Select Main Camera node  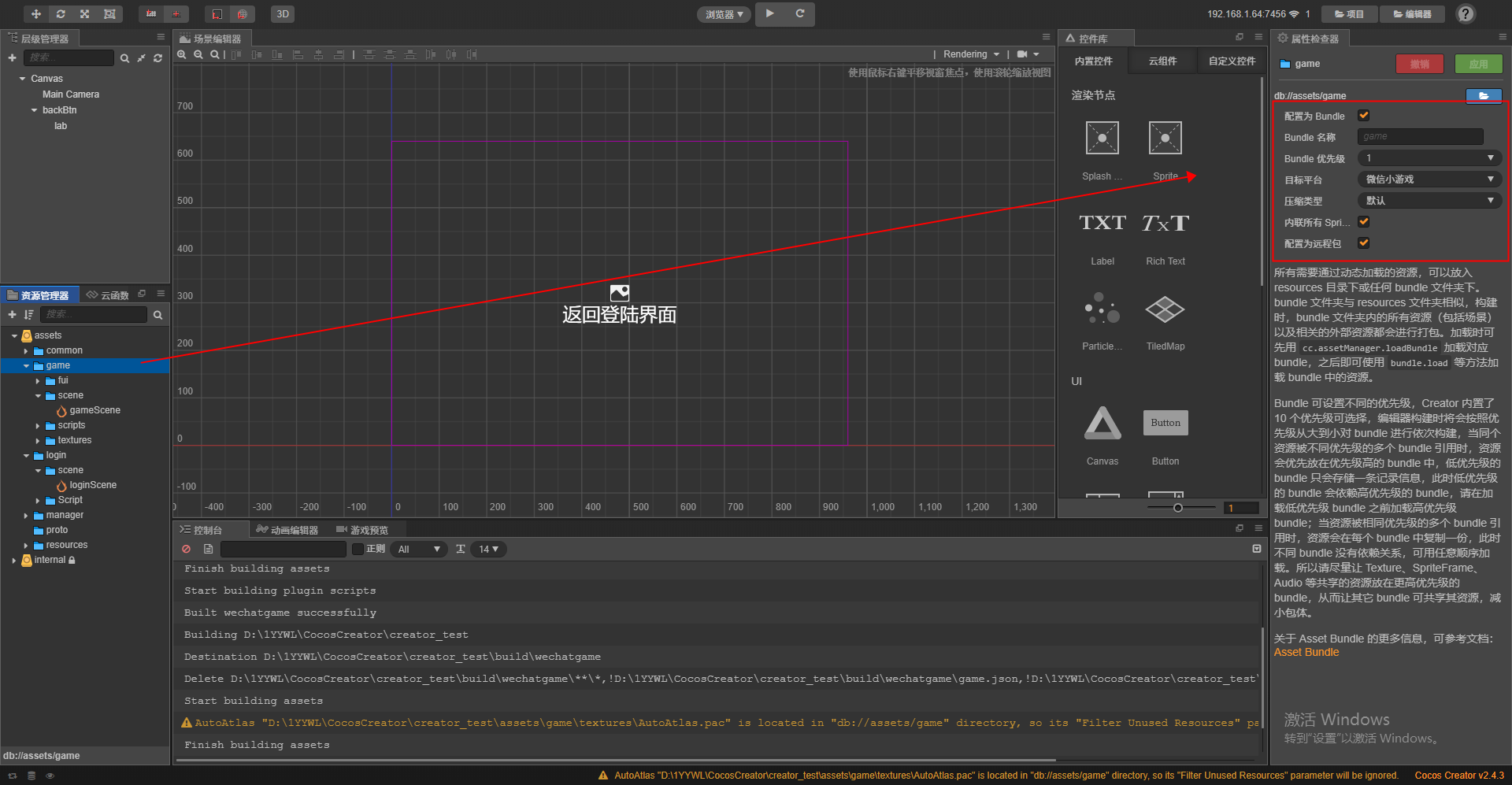(x=71, y=94)
